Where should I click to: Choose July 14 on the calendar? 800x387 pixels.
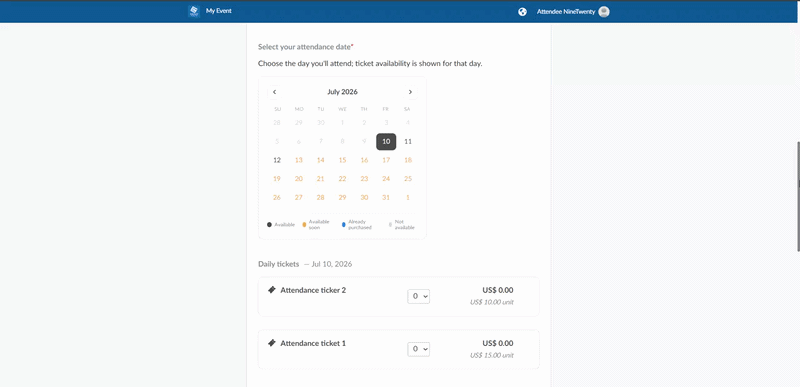[x=320, y=160]
